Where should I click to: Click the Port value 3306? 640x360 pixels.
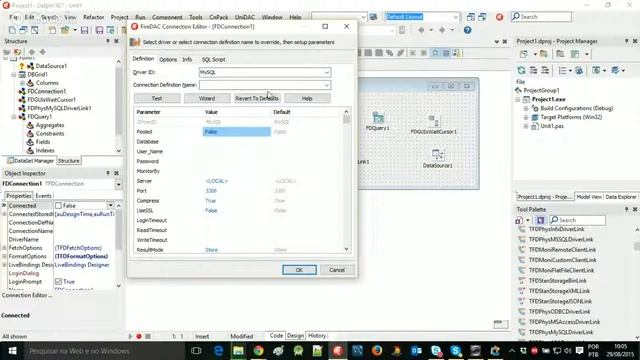(x=211, y=191)
